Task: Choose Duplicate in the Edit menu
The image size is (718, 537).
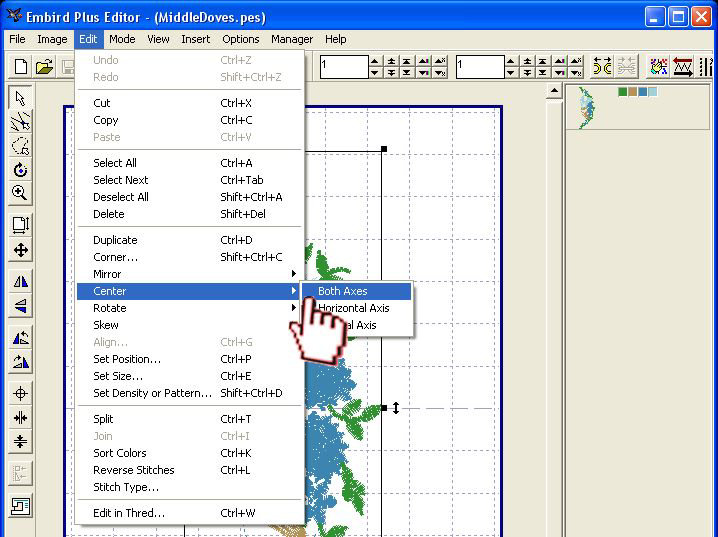Action: coord(190,240)
